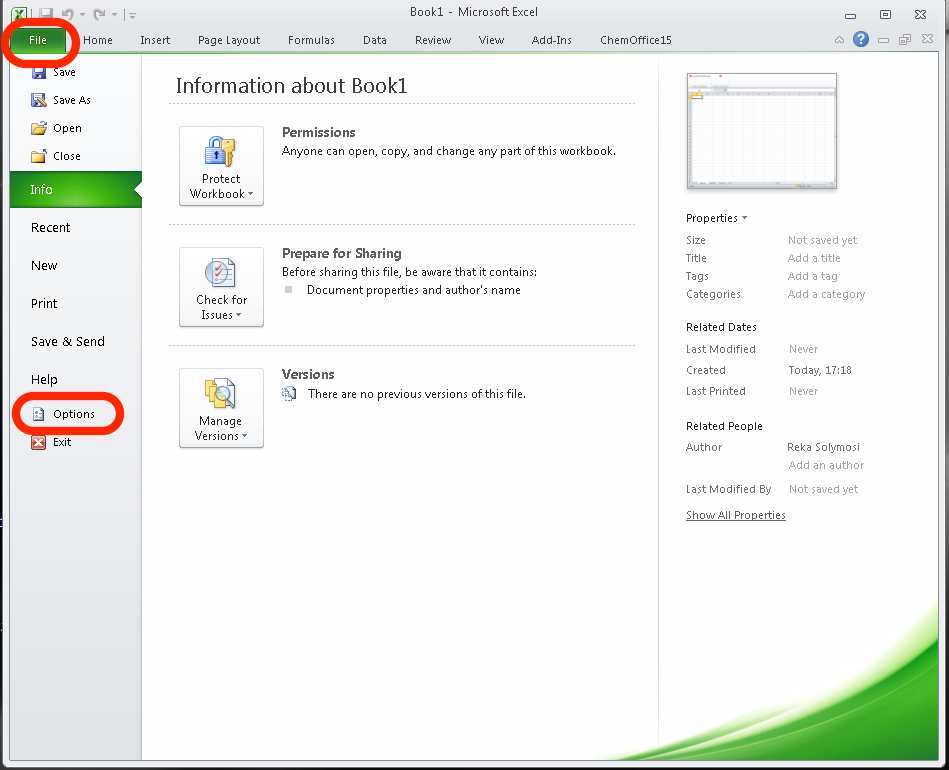Click the Save As disk icon

(39, 100)
